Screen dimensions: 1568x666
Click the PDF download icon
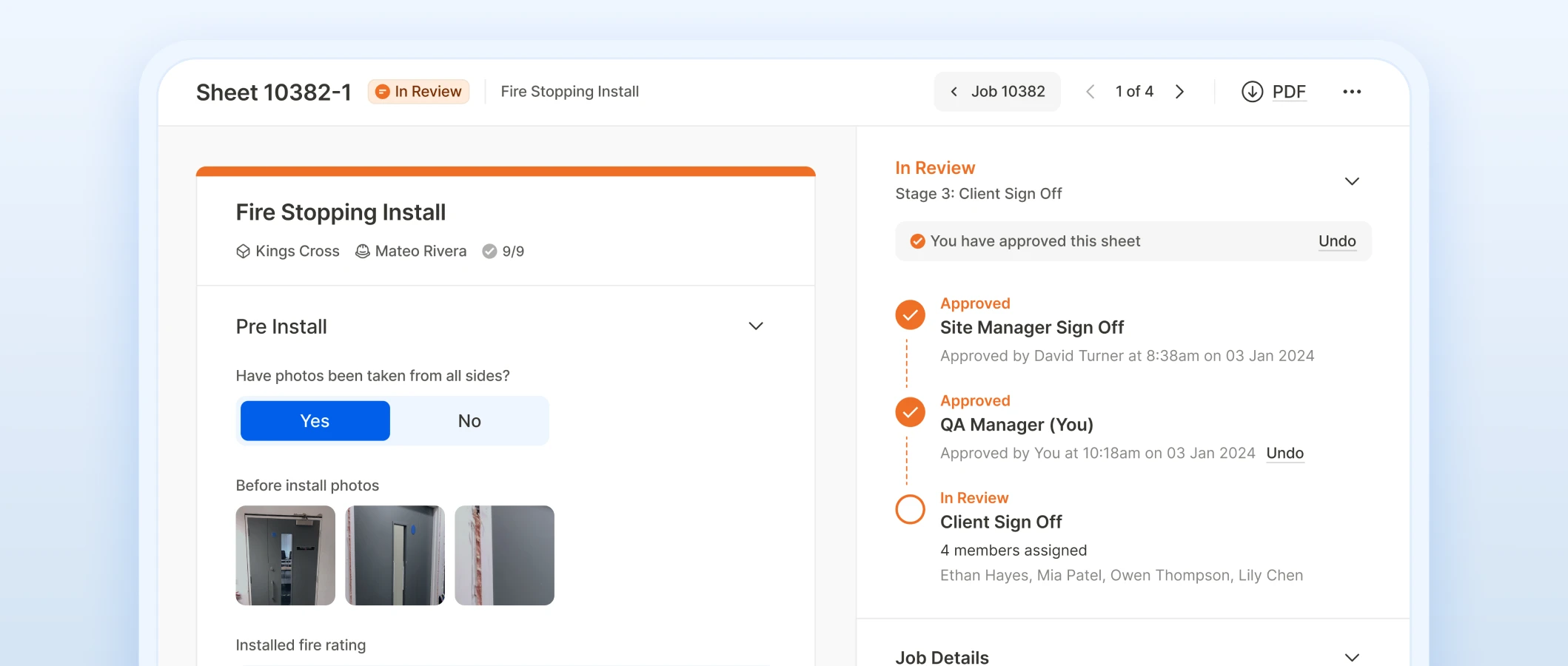(x=1252, y=92)
